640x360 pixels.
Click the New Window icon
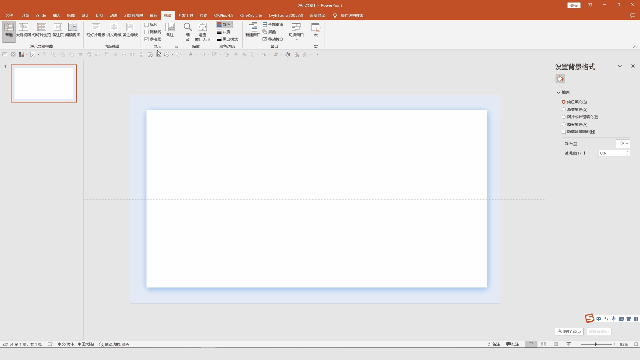pyautogui.click(x=253, y=30)
